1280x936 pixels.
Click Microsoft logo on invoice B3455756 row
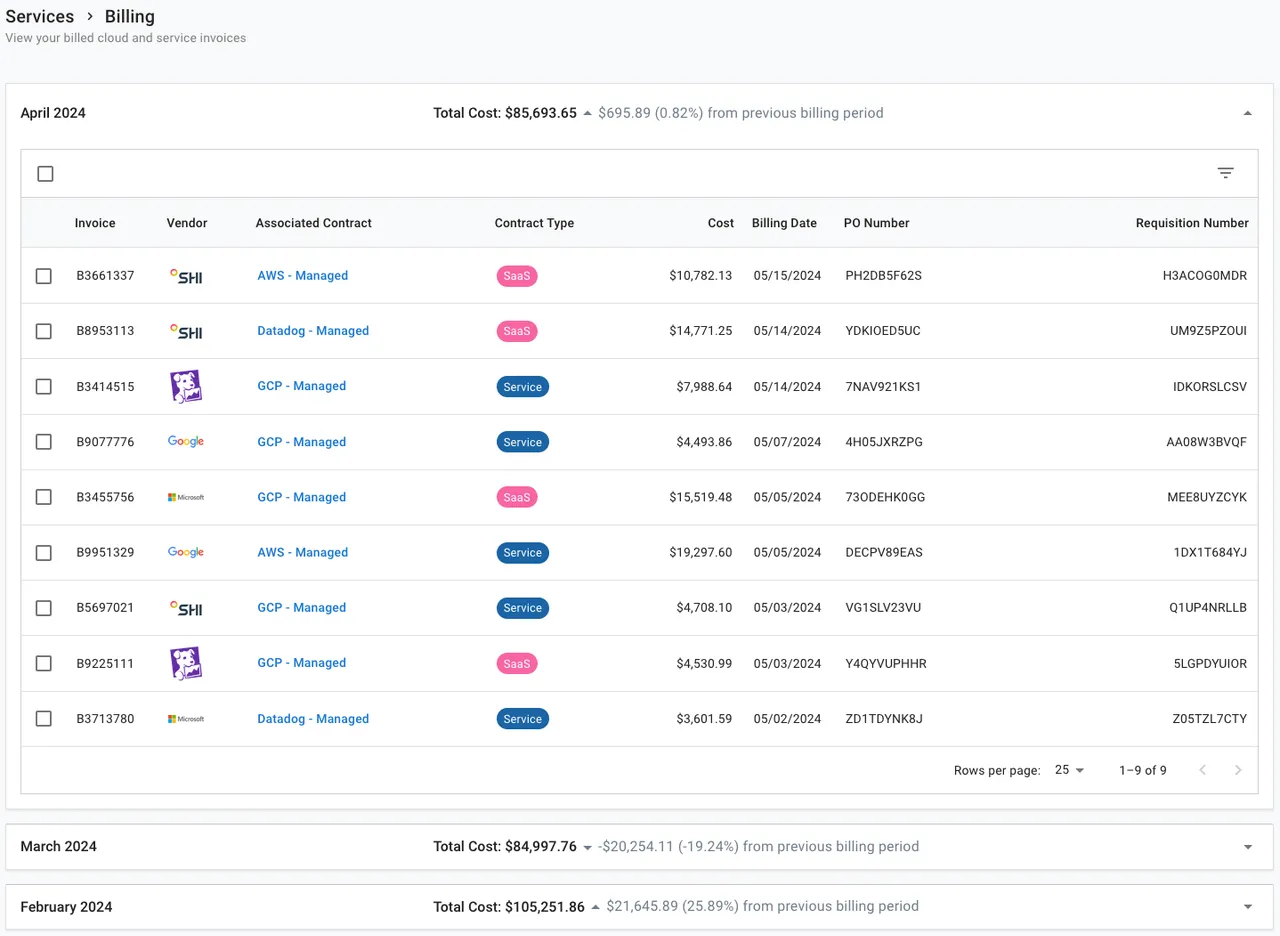[x=186, y=497]
